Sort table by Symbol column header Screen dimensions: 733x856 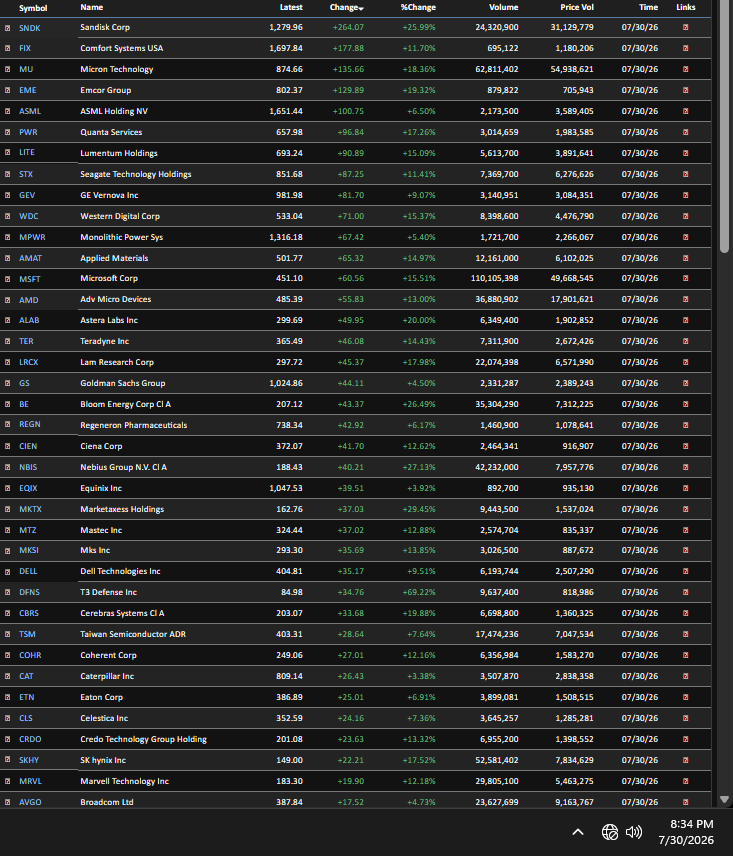pyautogui.click(x=33, y=8)
